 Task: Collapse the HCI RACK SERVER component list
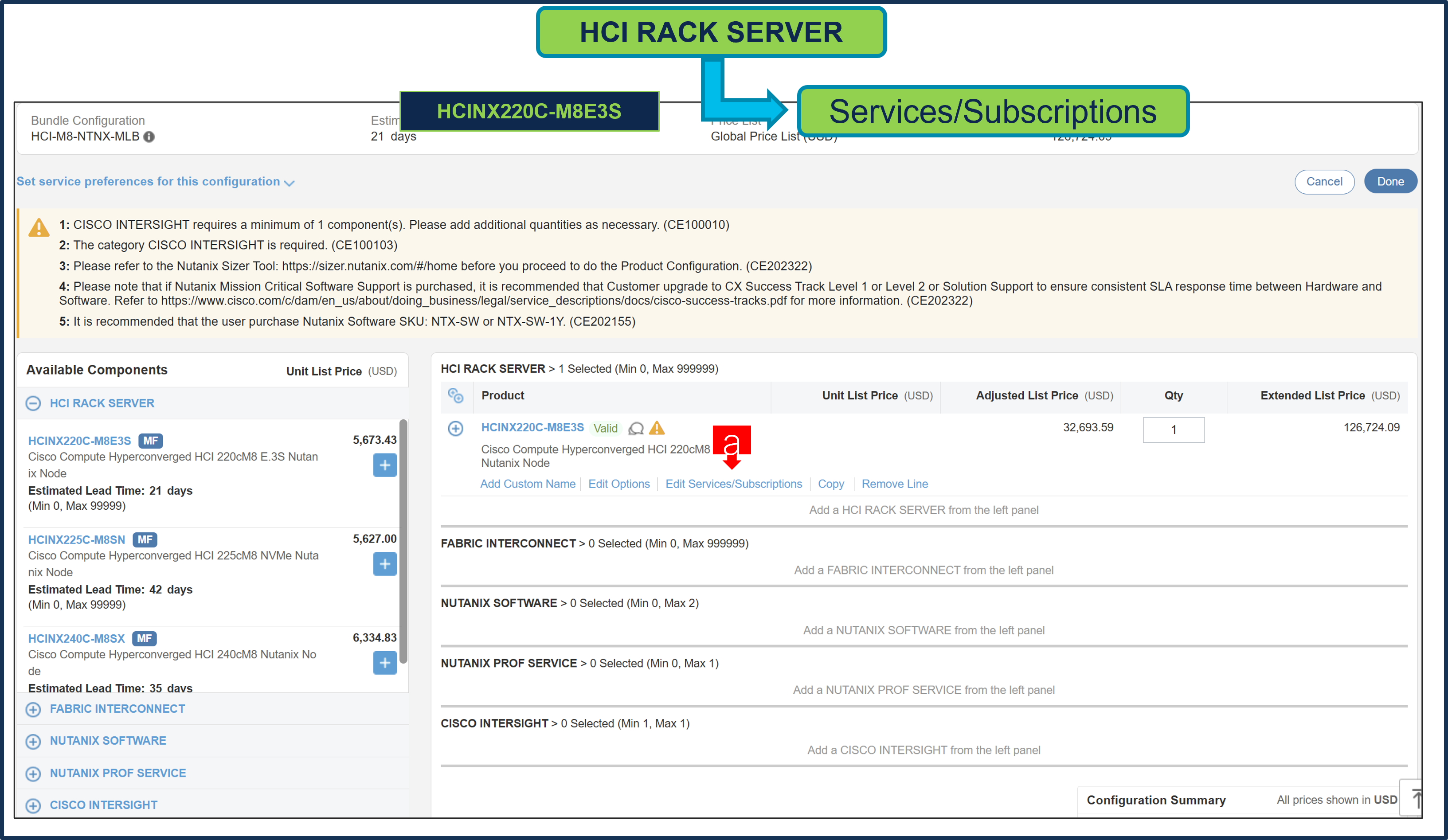(x=33, y=403)
